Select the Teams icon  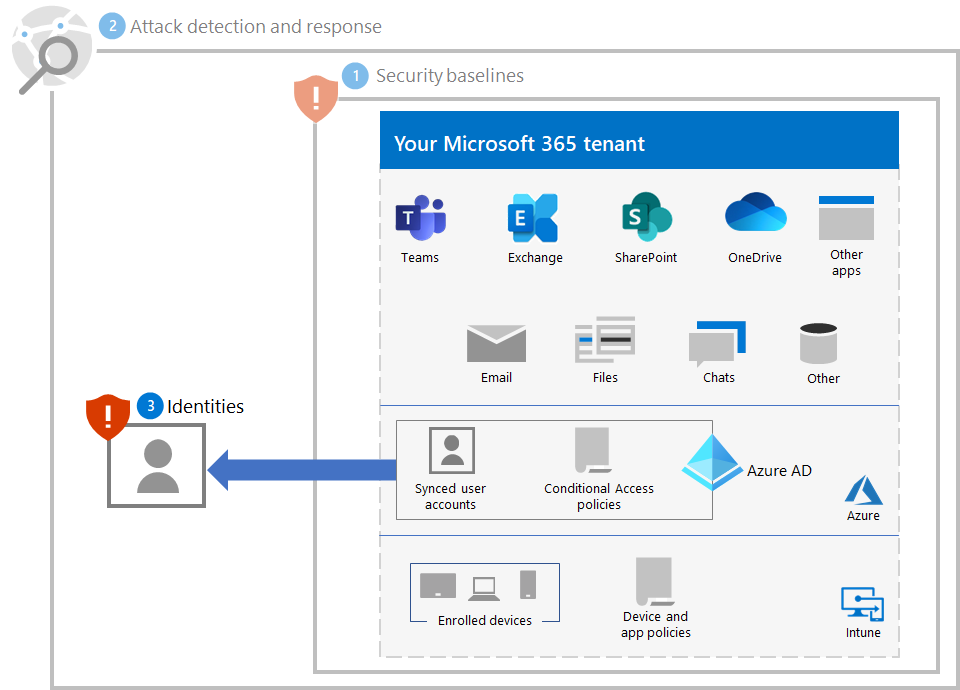pos(420,214)
